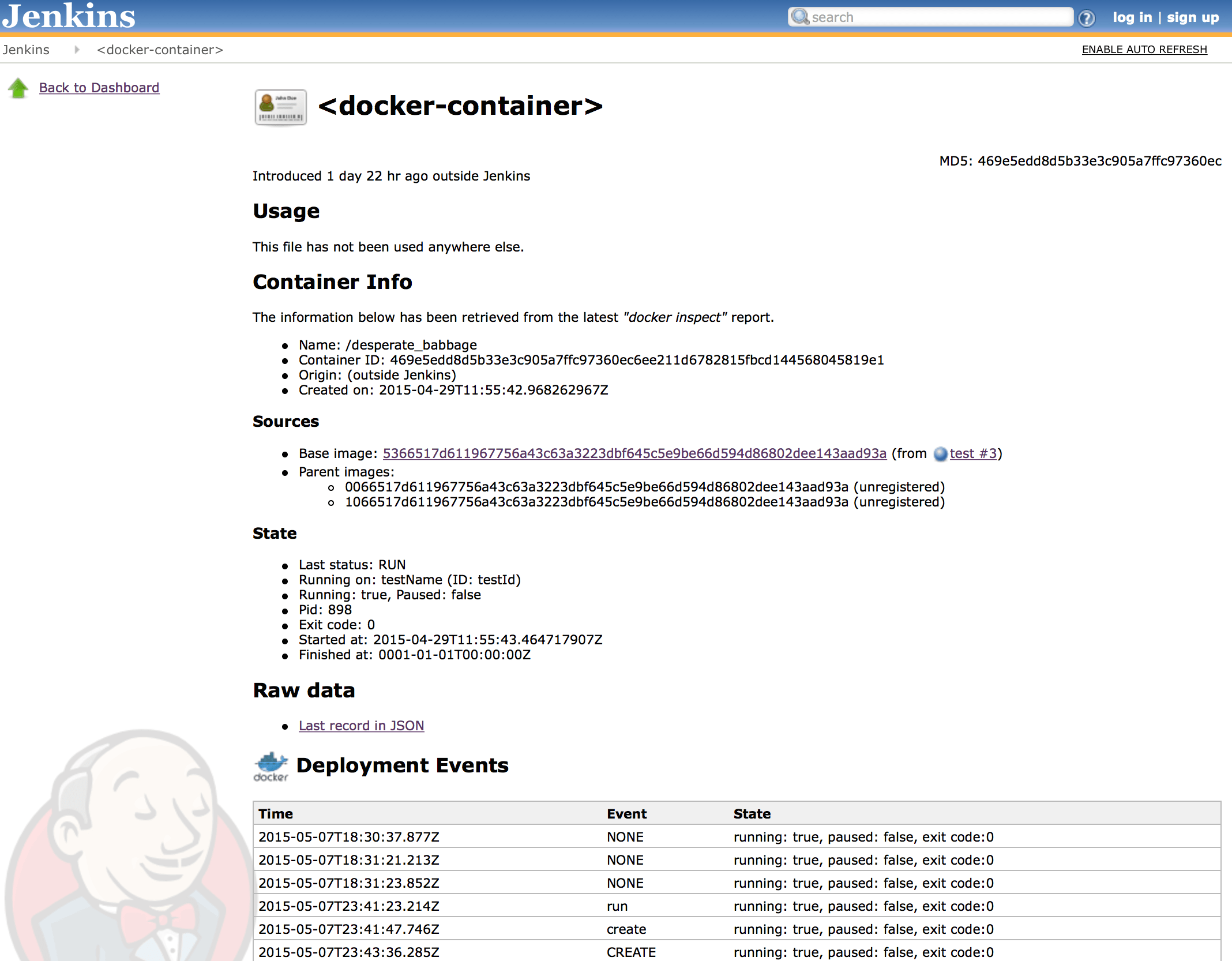
Task: Go Back to Dashboard
Action: (x=99, y=87)
